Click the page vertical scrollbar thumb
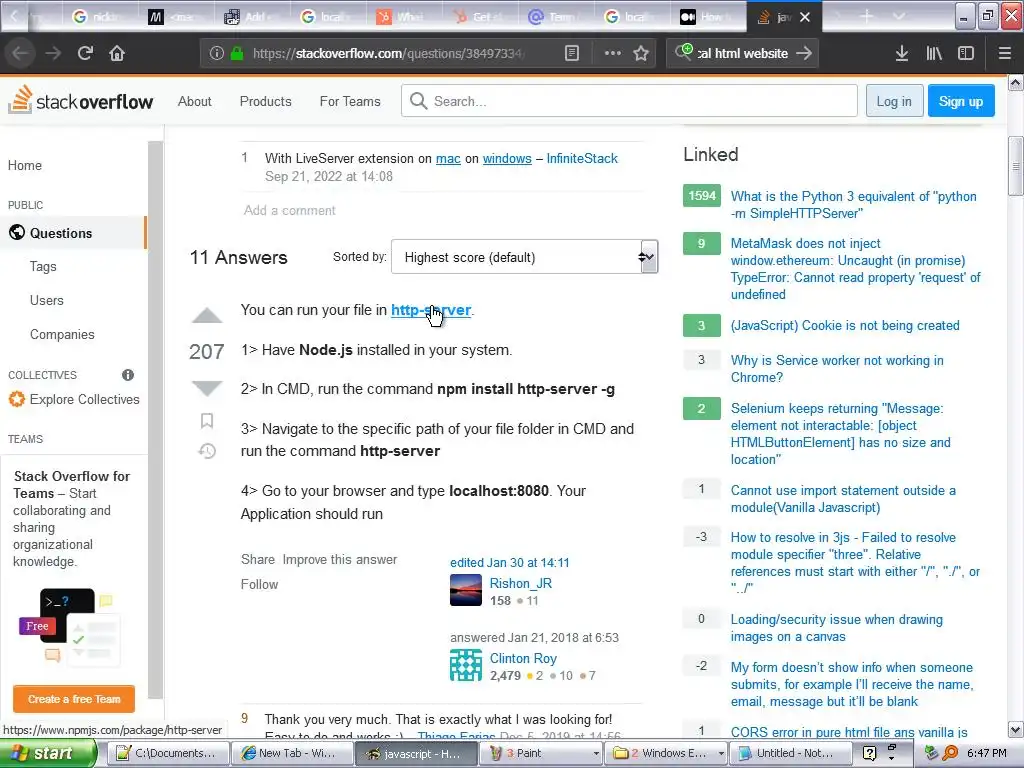This screenshot has height=768, width=1024. [1016, 165]
